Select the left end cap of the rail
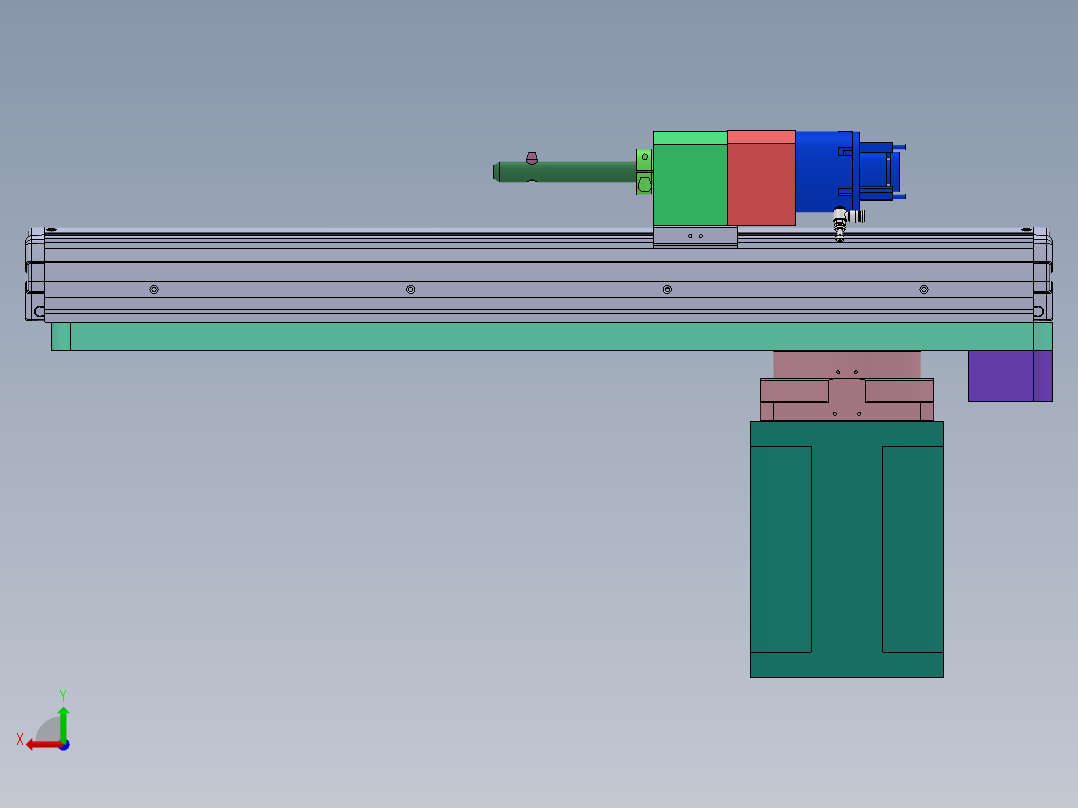Viewport: 1078px width, 808px height. pos(35,274)
